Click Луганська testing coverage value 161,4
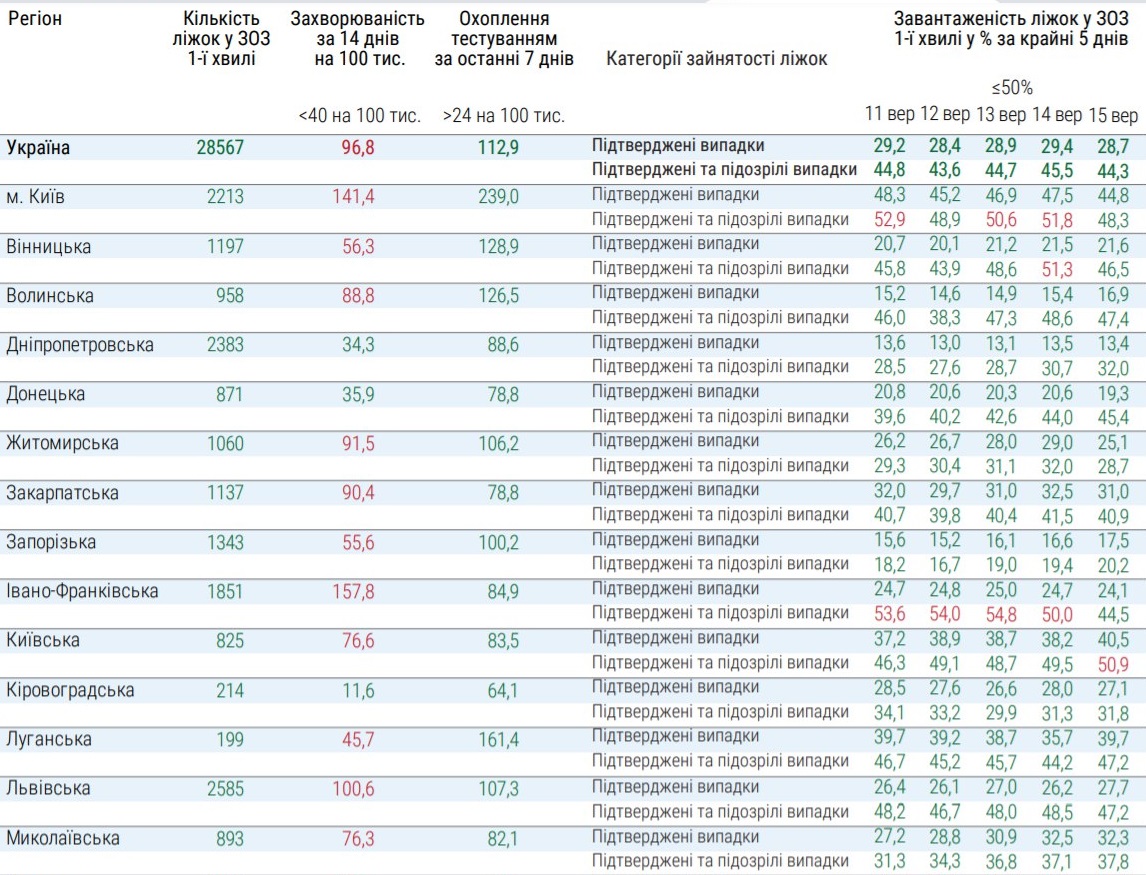This screenshot has width=1146, height=875. [x=500, y=739]
